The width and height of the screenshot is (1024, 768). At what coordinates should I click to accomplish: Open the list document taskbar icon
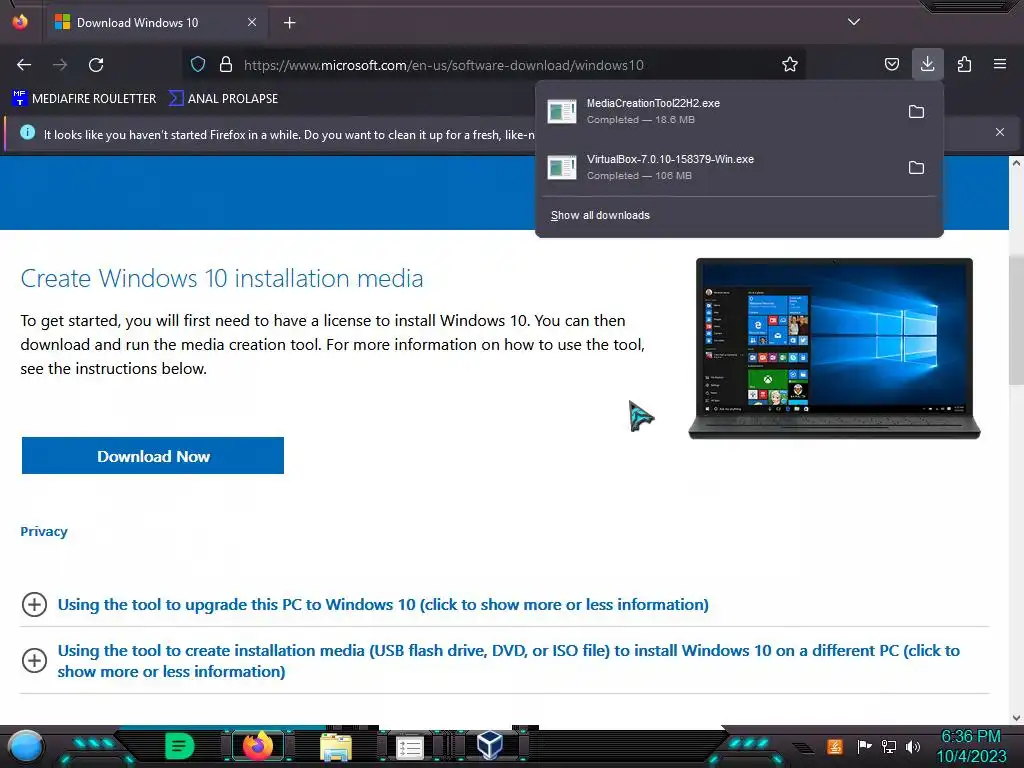click(410, 748)
